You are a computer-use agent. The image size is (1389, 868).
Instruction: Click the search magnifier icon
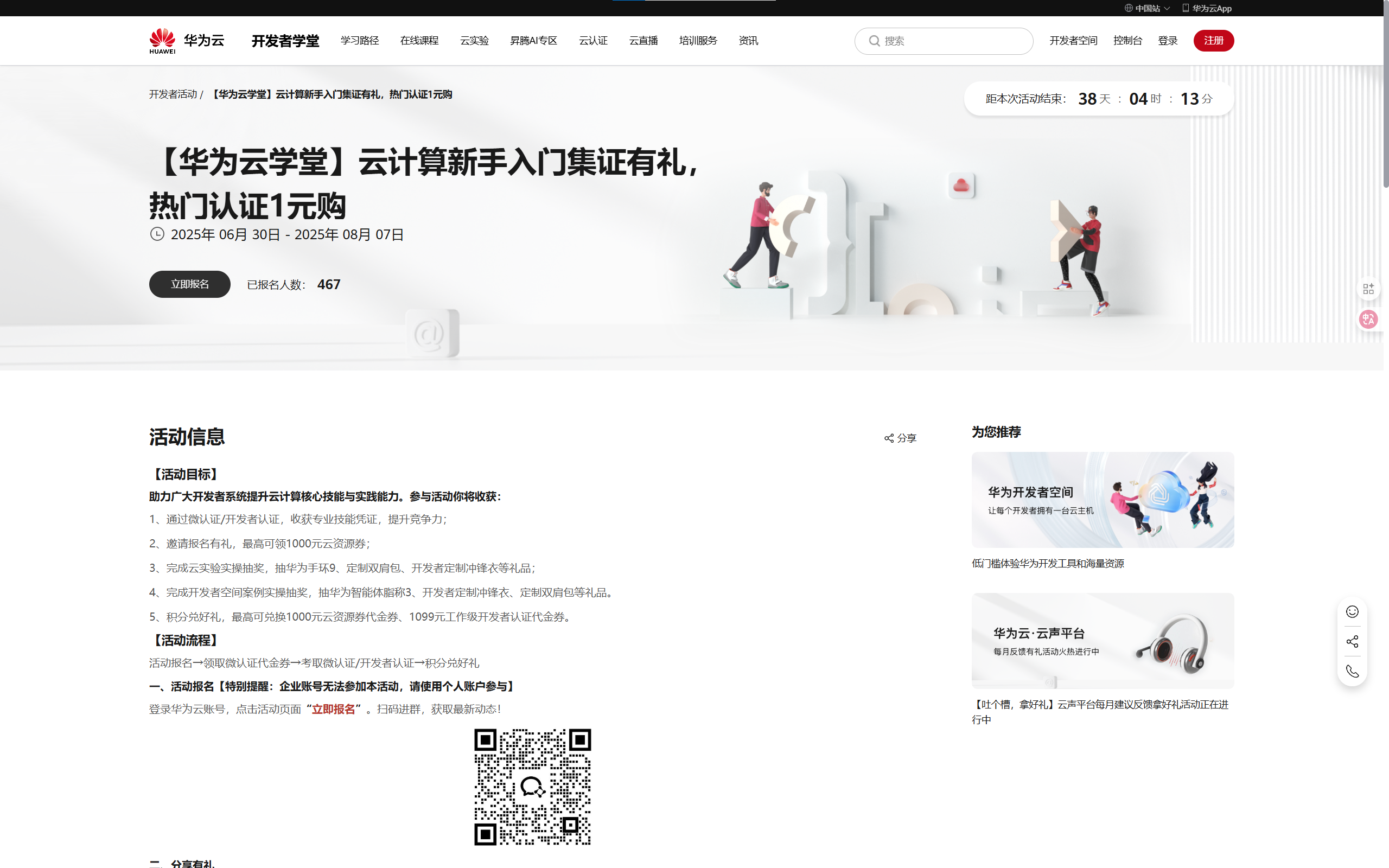874,41
